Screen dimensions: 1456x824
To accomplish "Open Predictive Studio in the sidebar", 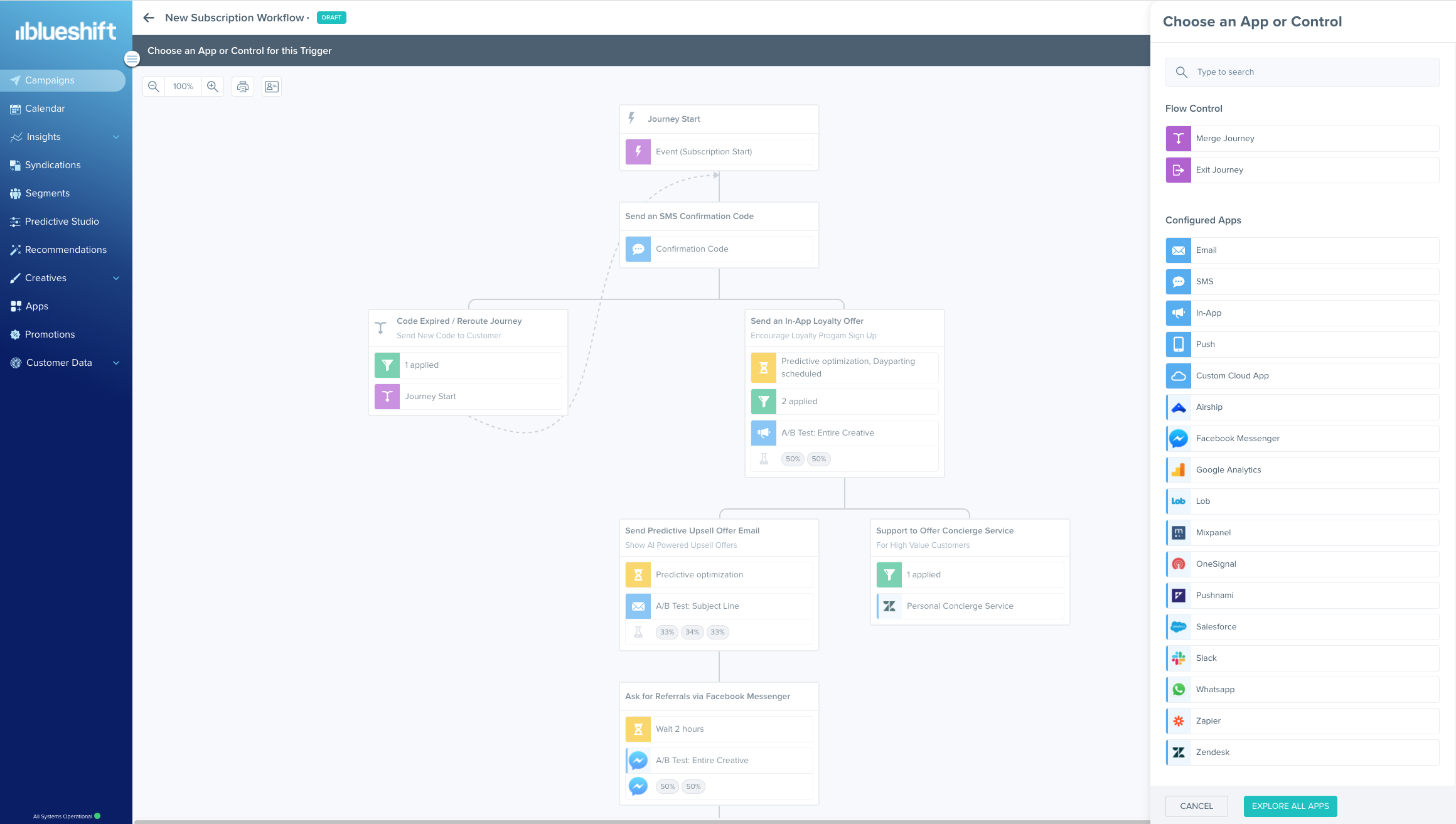I will [63, 222].
